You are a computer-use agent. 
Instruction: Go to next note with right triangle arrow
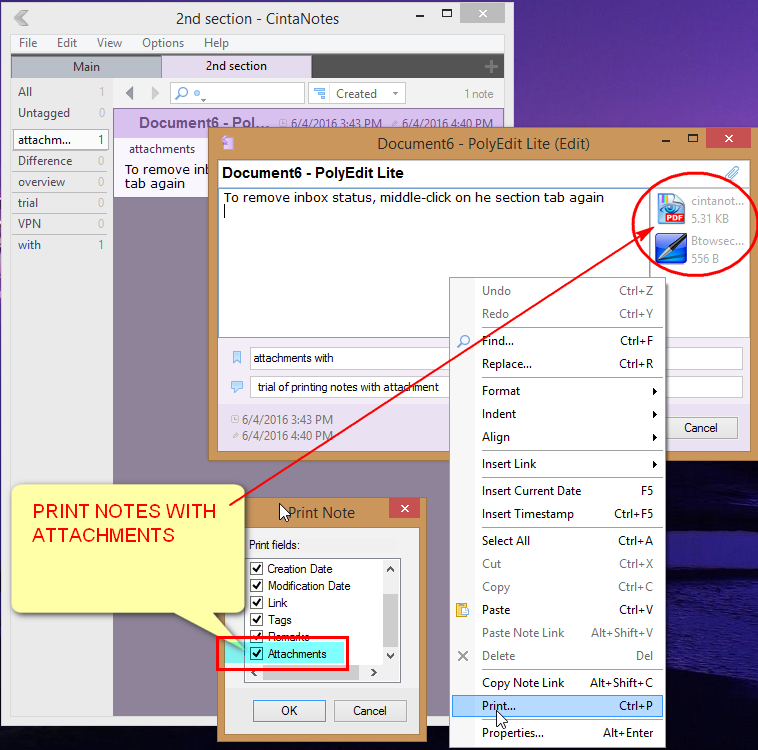(x=155, y=93)
